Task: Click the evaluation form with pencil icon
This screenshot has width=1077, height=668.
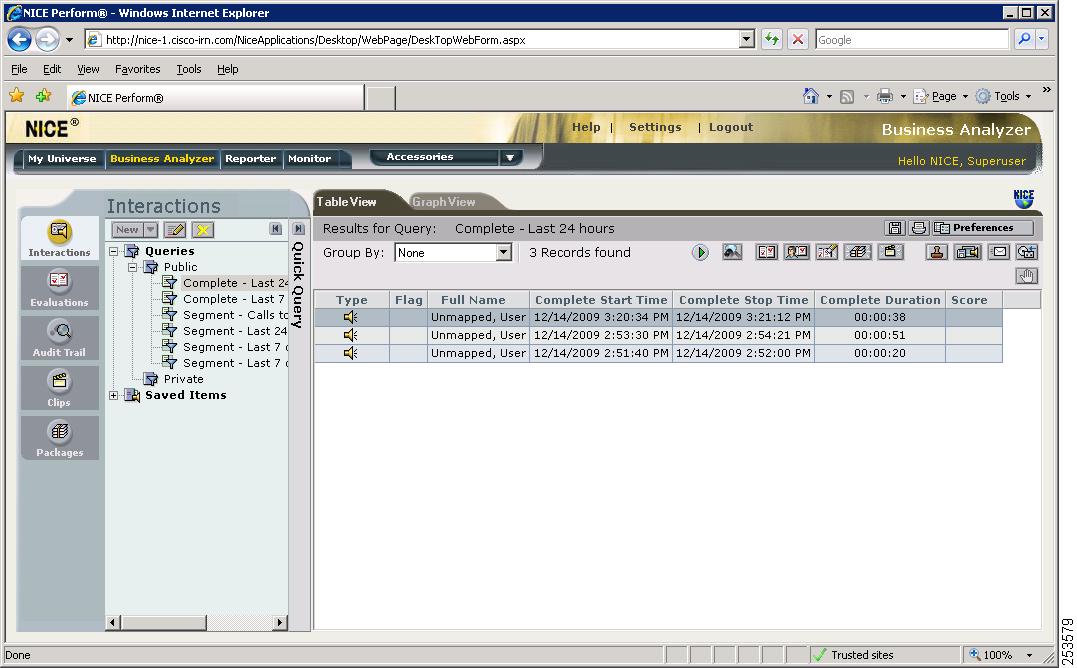Action: click(827, 252)
